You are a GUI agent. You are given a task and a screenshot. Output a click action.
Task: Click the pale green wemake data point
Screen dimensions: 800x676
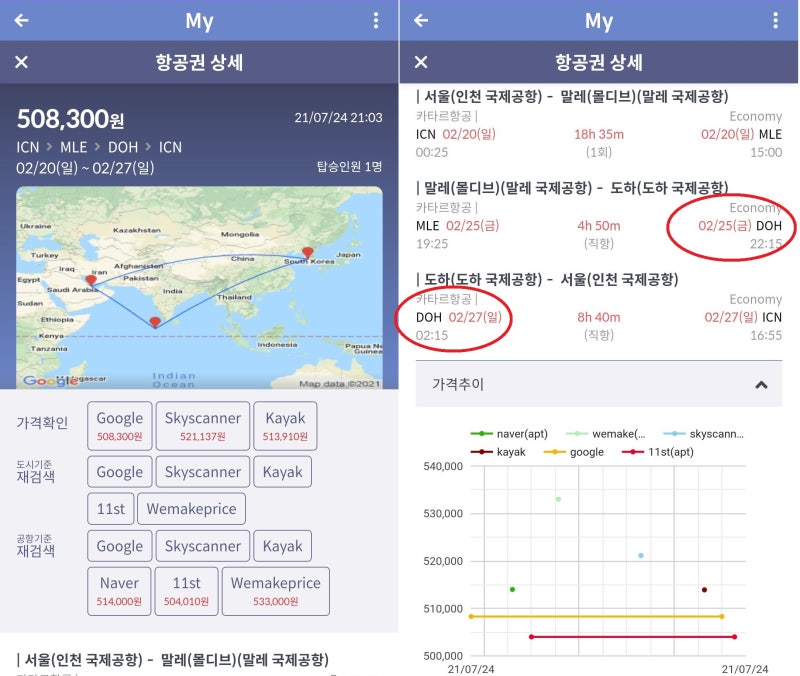(x=558, y=499)
